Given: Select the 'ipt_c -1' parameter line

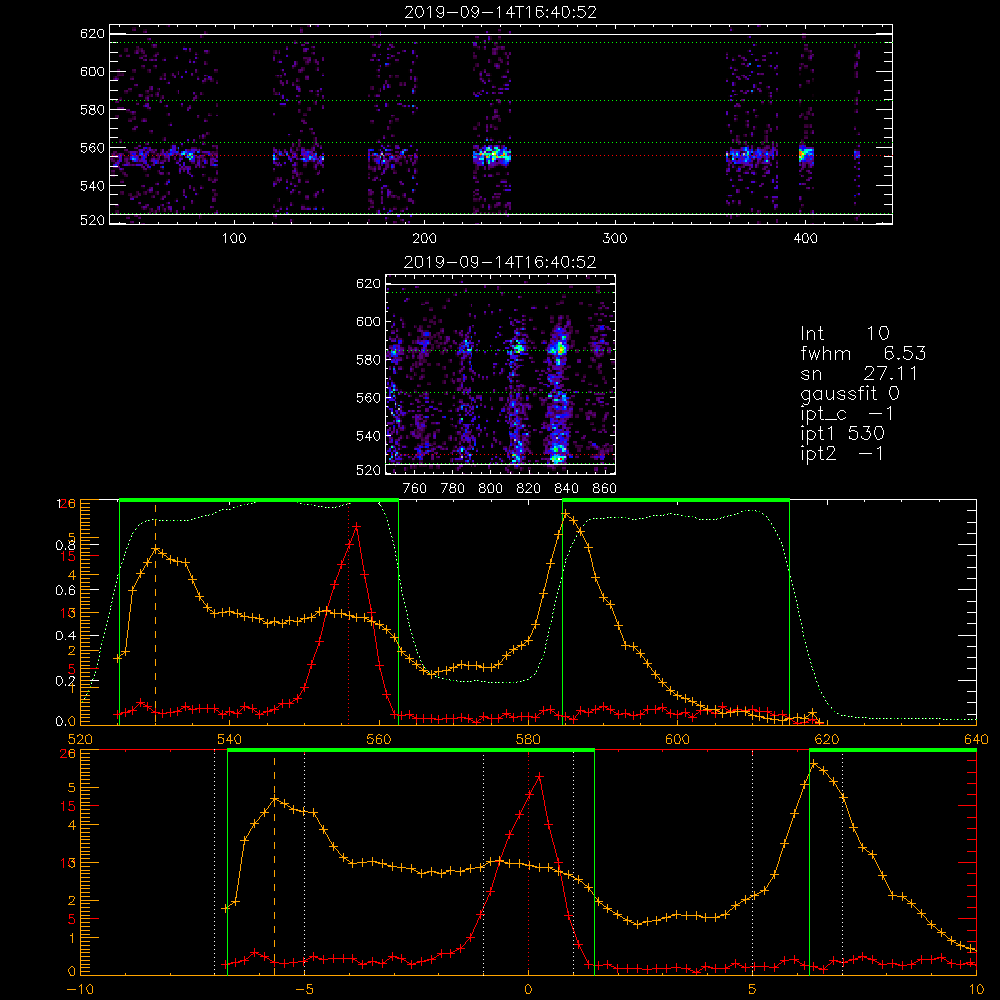Looking at the screenshot, I should (x=847, y=414).
